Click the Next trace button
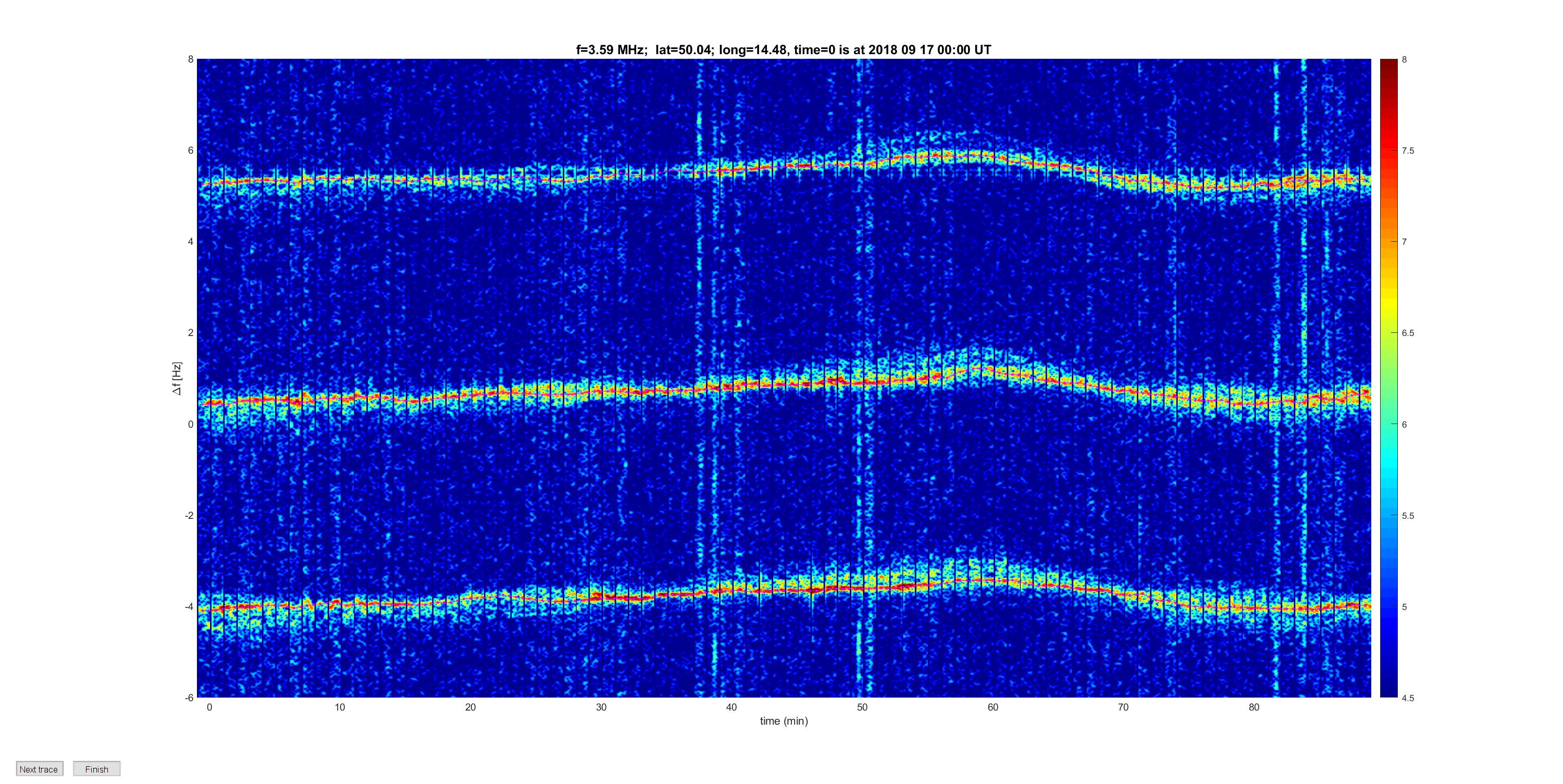The width and height of the screenshot is (1563, 784). 40,769
